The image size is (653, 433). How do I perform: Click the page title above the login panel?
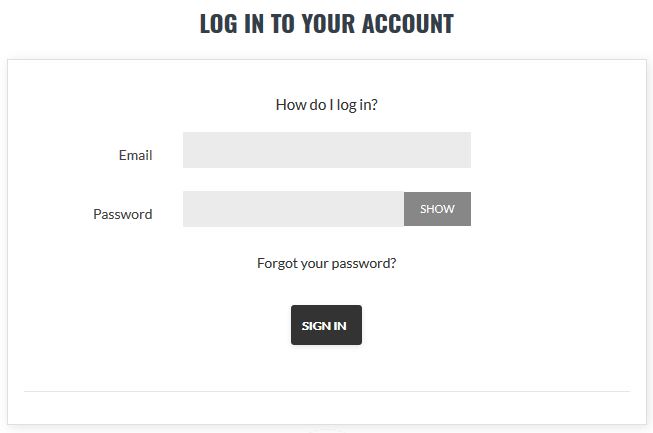pos(326,24)
